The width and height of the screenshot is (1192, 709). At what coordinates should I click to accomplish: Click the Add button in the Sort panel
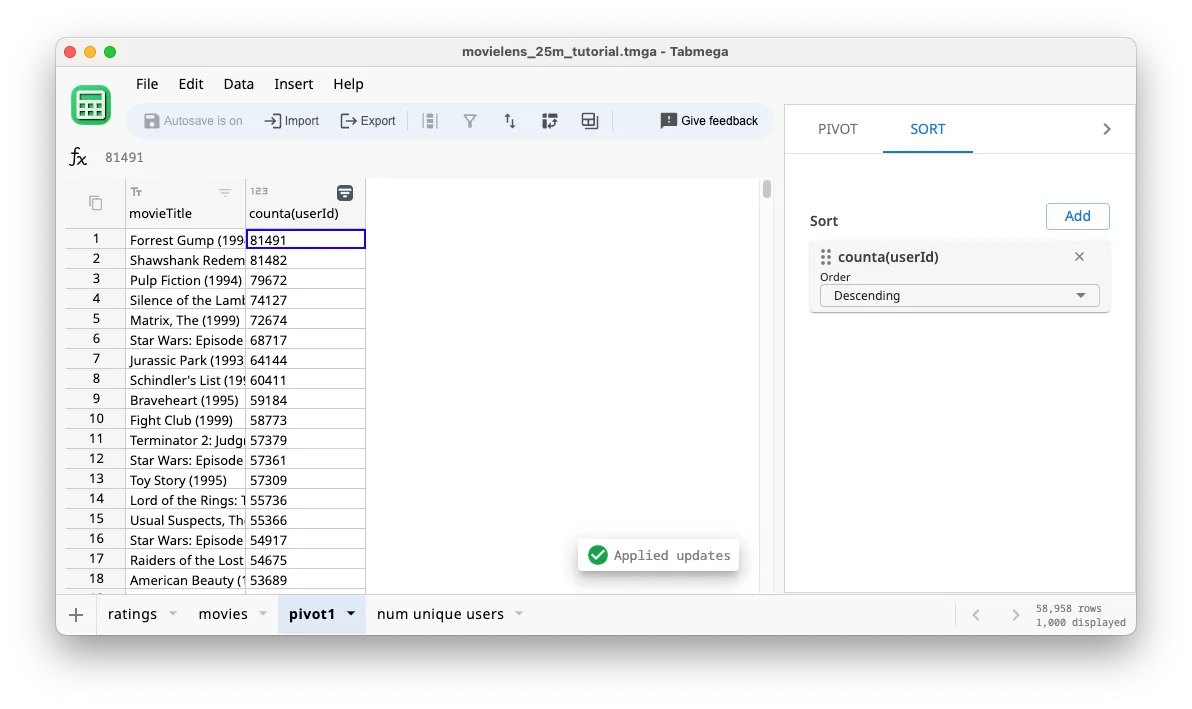tap(1077, 216)
